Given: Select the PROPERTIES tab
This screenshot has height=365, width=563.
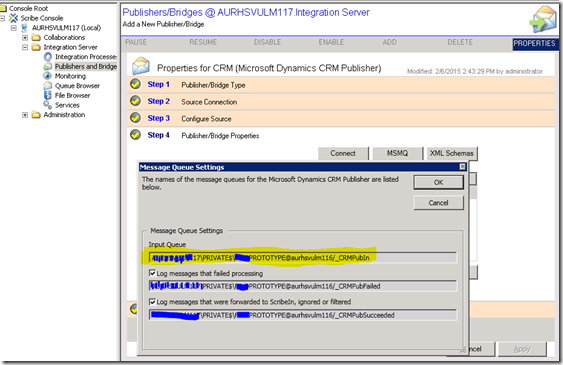Looking at the screenshot, I should click(535, 44).
